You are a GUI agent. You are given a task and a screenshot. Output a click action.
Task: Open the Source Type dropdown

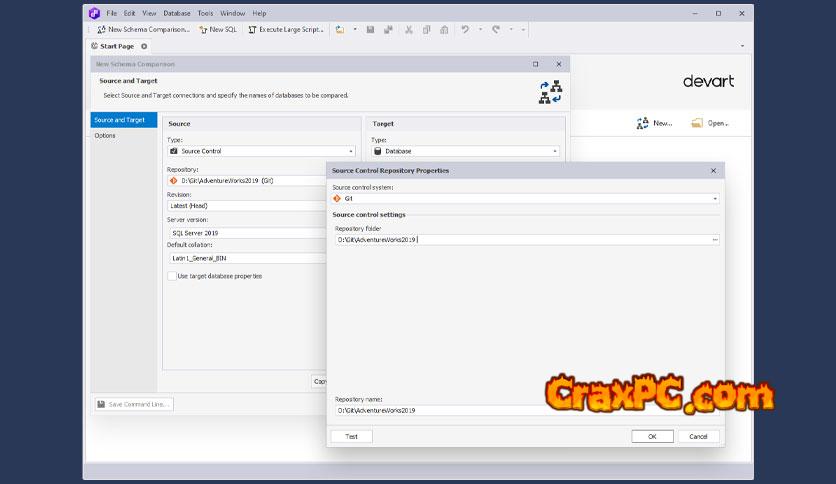pyautogui.click(x=355, y=151)
